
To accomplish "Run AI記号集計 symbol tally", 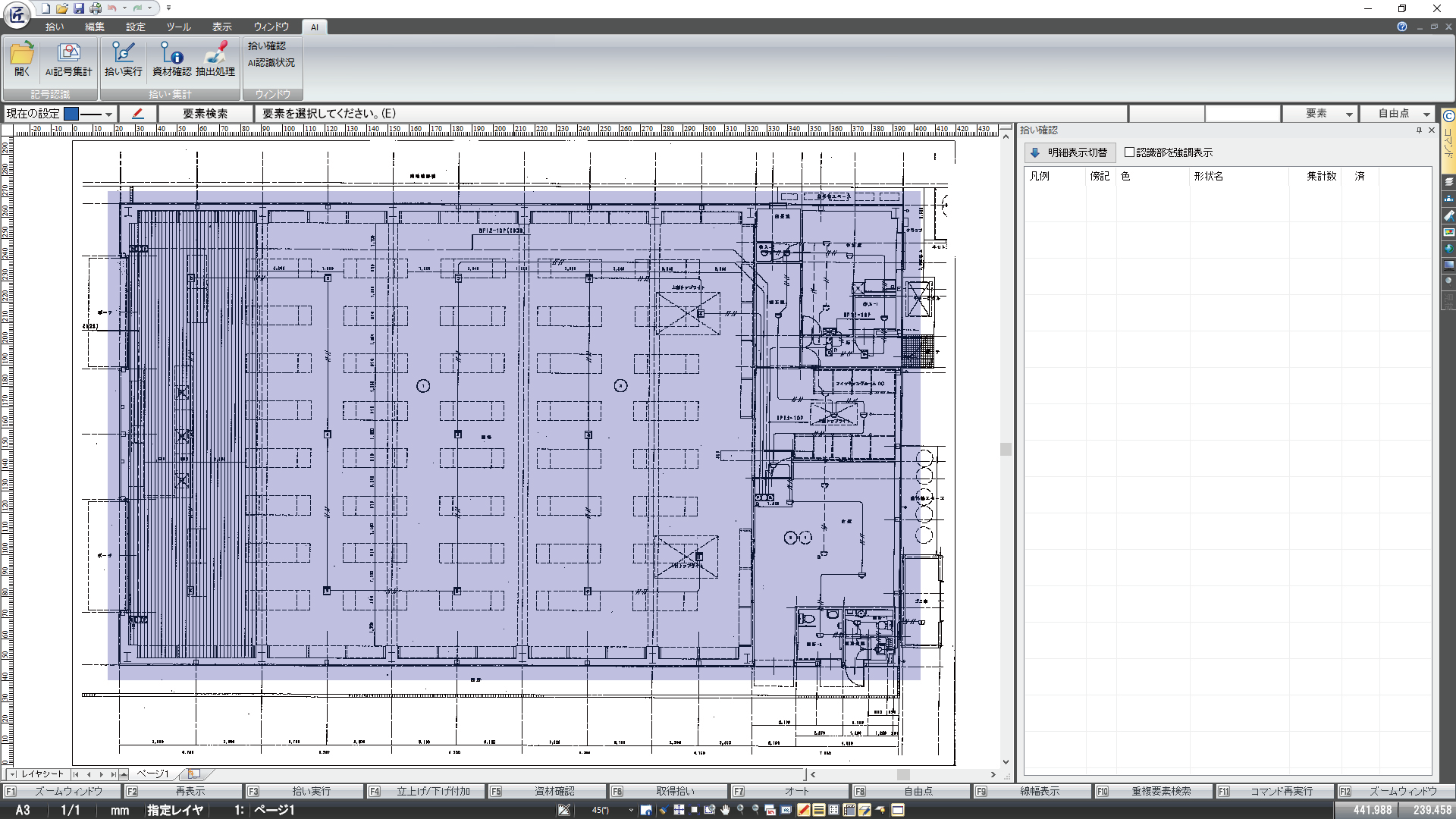I will pos(68,59).
